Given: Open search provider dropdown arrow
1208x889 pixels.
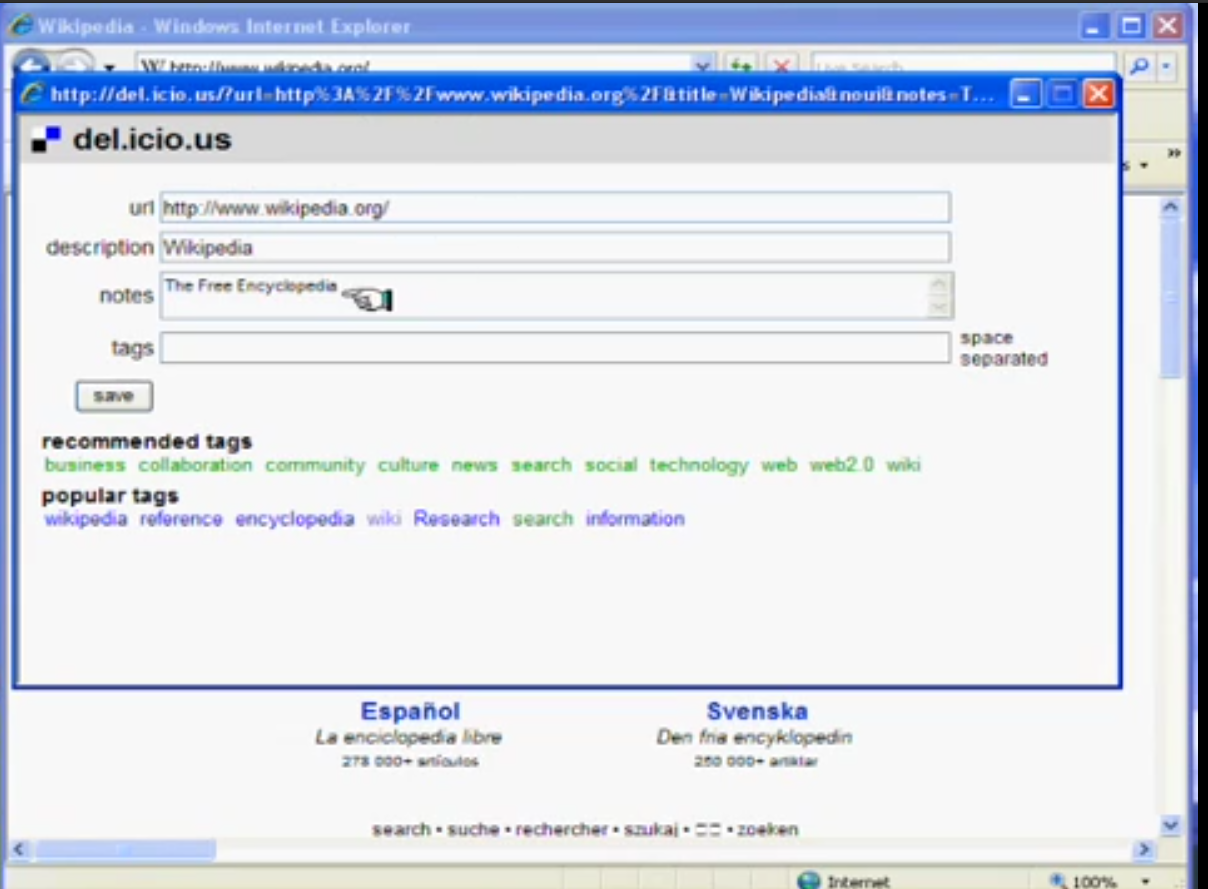Looking at the screenshot, I should (1165, 66).
